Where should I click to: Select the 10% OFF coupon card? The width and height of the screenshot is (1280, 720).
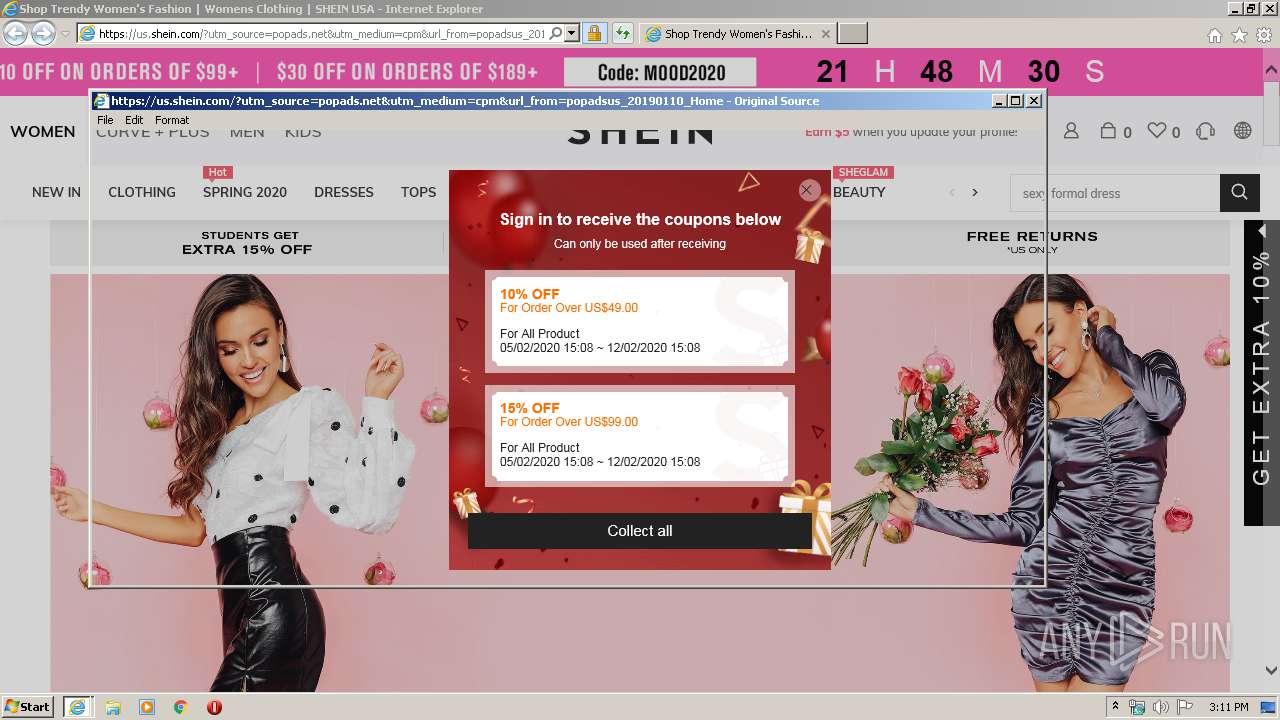(640, 321)
